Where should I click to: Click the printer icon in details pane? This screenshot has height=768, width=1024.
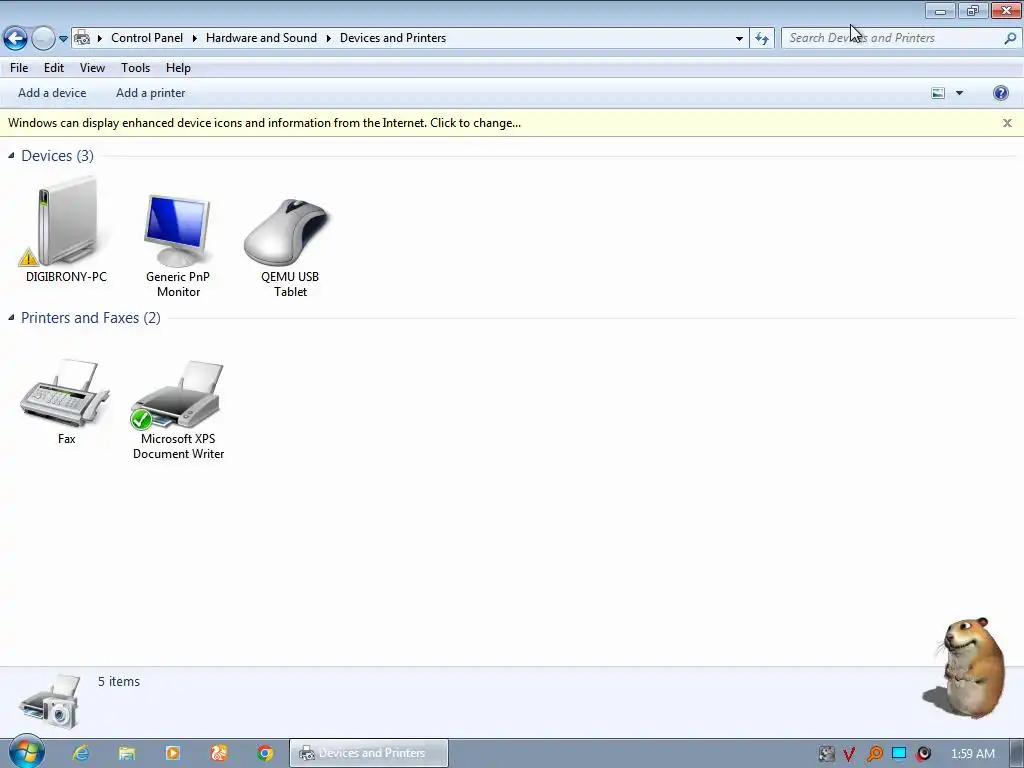coord(50,701)
